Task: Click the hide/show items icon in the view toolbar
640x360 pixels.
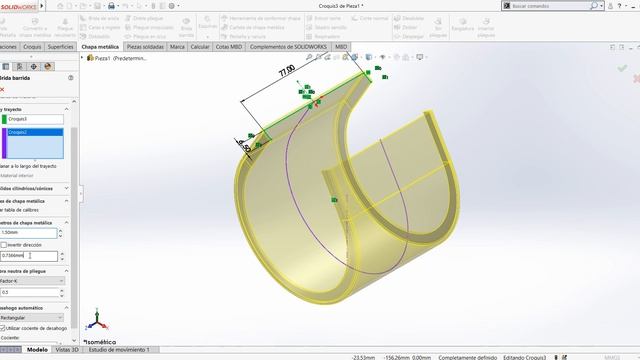Action: 382,57
